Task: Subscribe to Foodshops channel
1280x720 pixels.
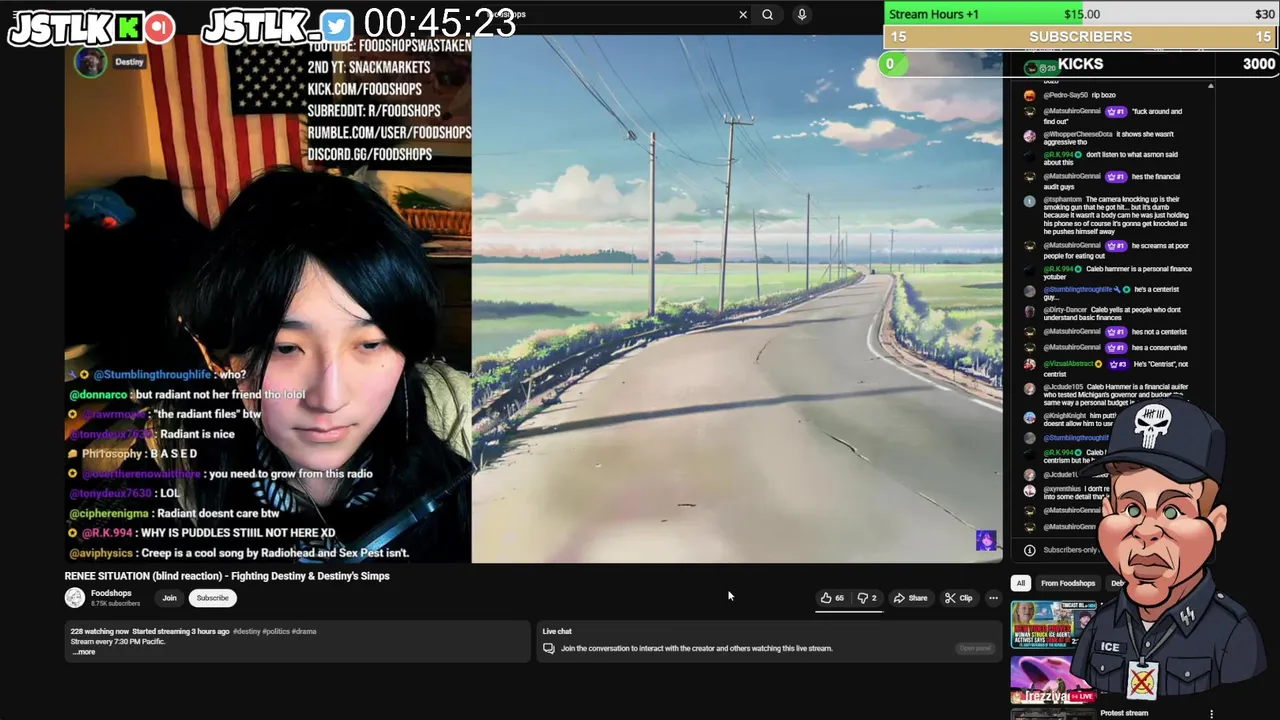Action: point(212,598)
